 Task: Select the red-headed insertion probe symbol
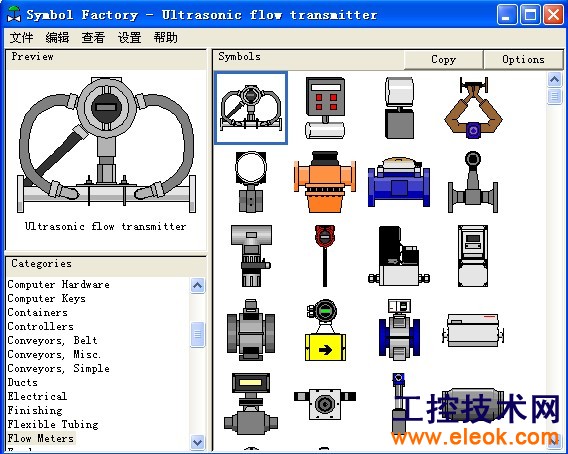pos(325,256)
